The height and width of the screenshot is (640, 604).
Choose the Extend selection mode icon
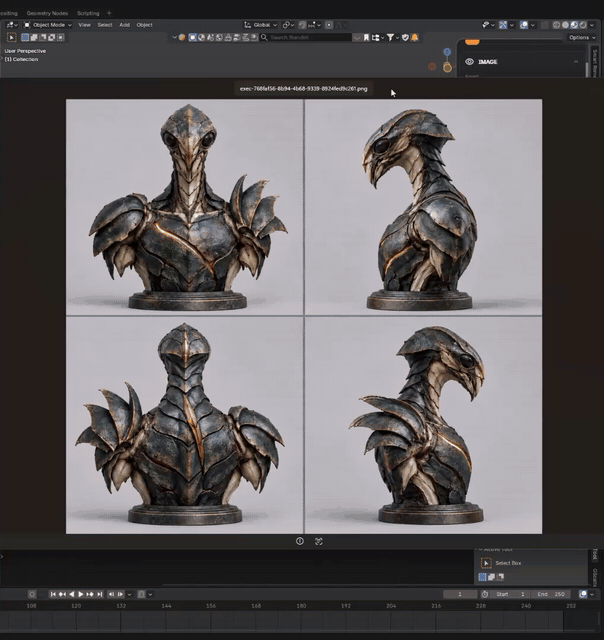click(34, 37)
